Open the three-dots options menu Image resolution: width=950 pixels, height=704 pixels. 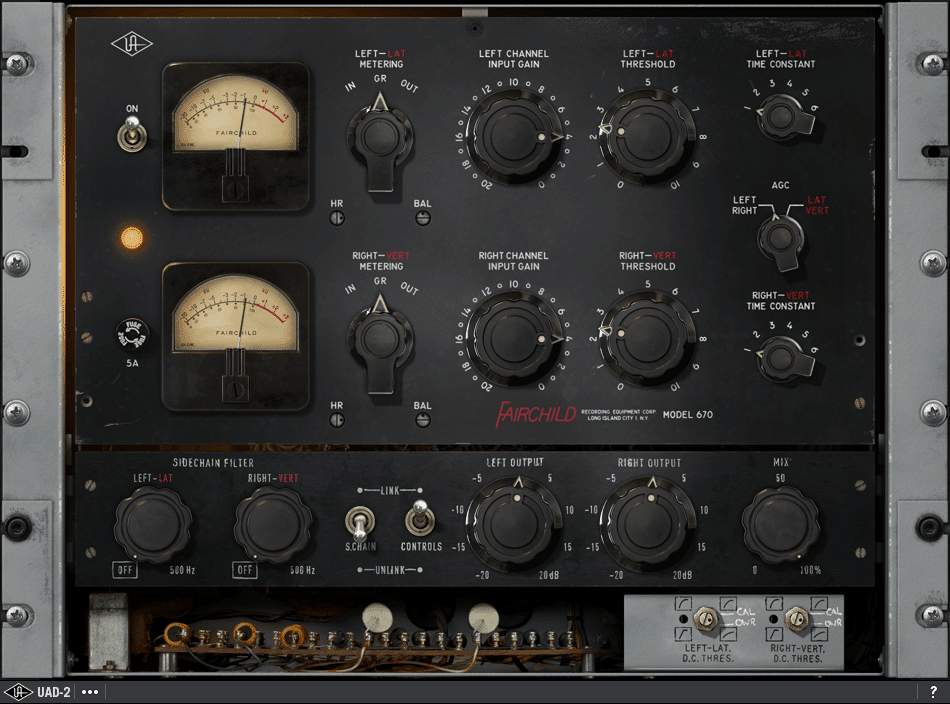coord(90,692)
